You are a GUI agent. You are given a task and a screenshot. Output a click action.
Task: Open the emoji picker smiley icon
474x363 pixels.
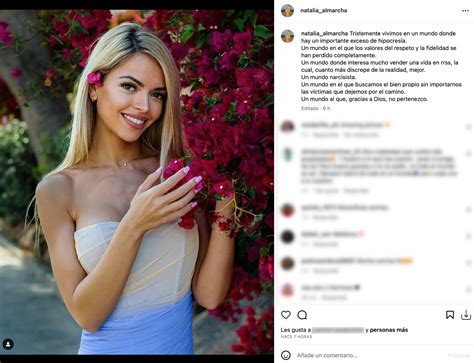(x=286, y=355)
